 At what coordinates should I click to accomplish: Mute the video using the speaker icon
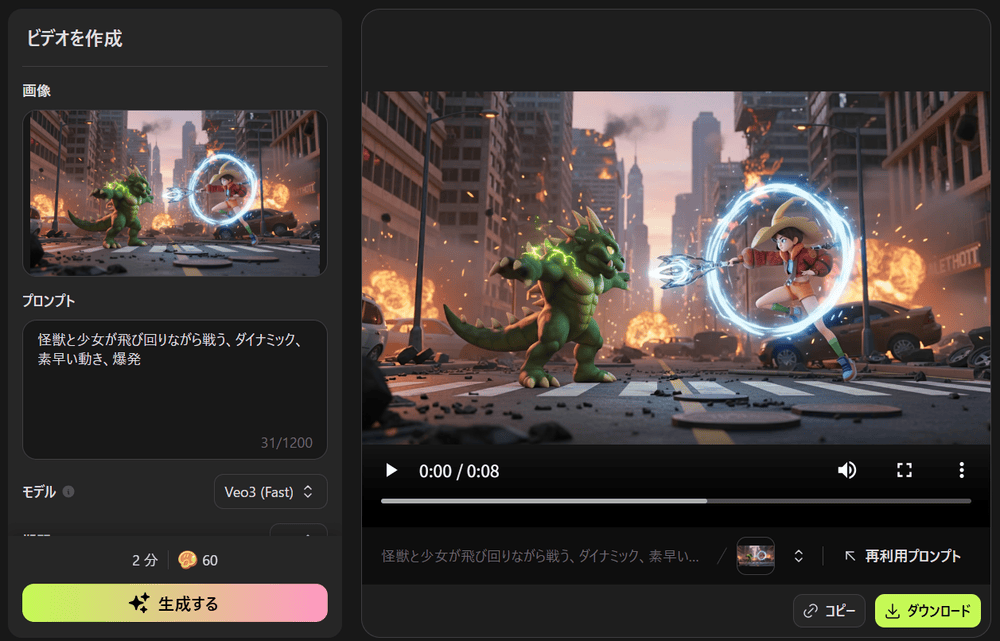point(847,471)
